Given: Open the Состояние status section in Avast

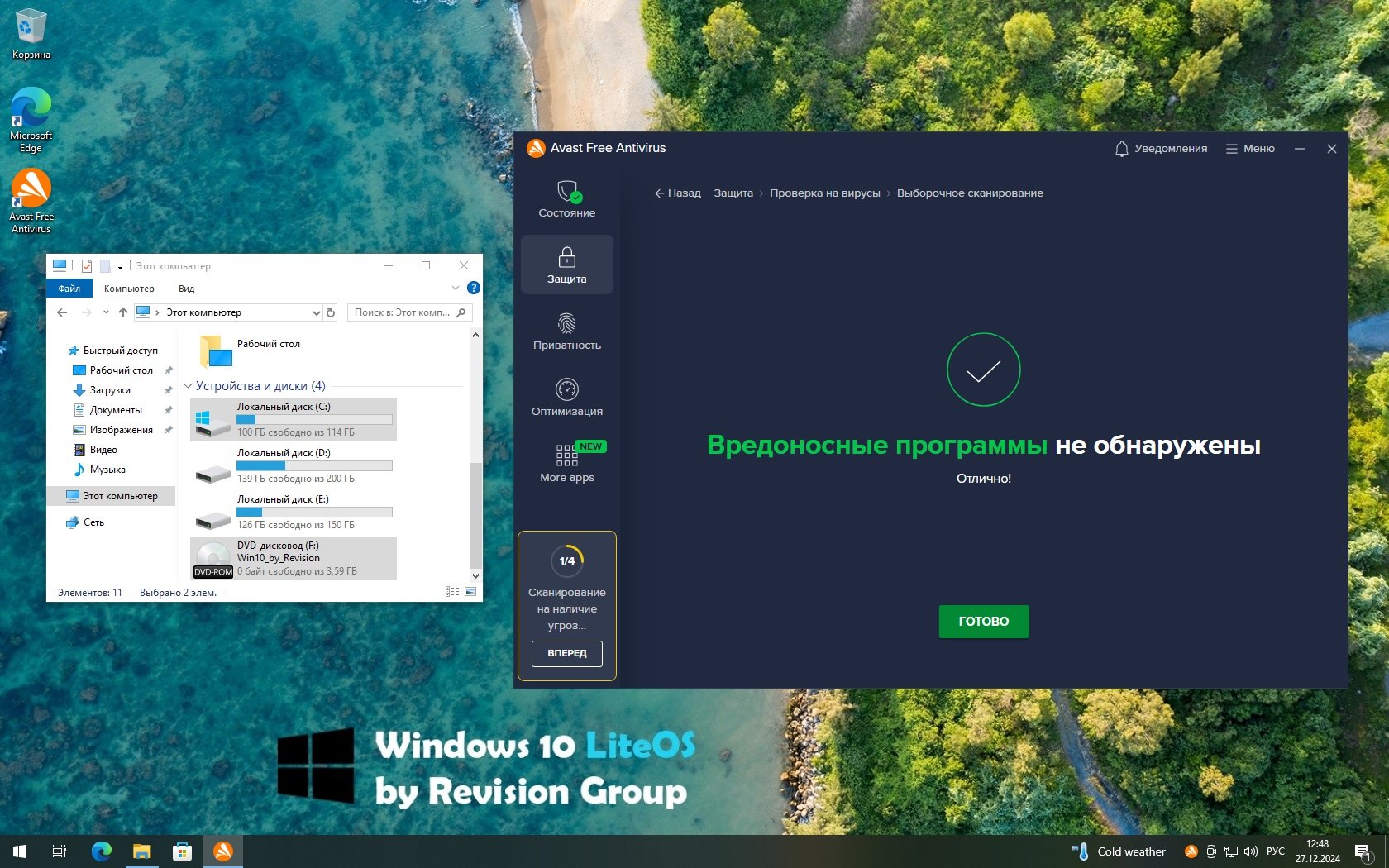Looking at the screenshot, I should pos(567,199).
